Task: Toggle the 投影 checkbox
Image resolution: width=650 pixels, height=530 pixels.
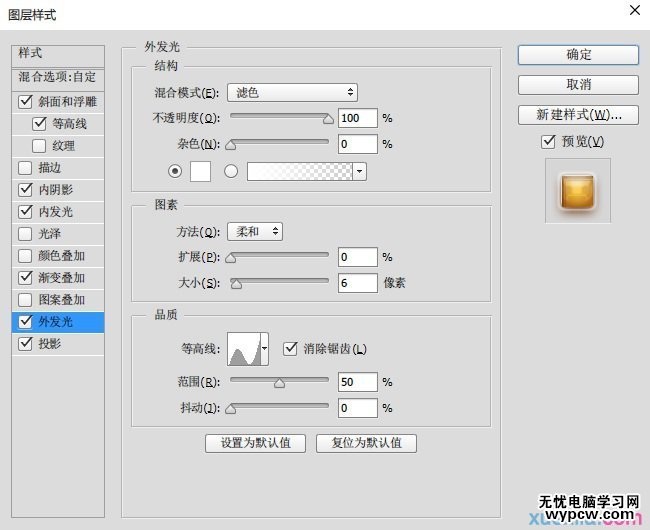Action: pos(25,343)
